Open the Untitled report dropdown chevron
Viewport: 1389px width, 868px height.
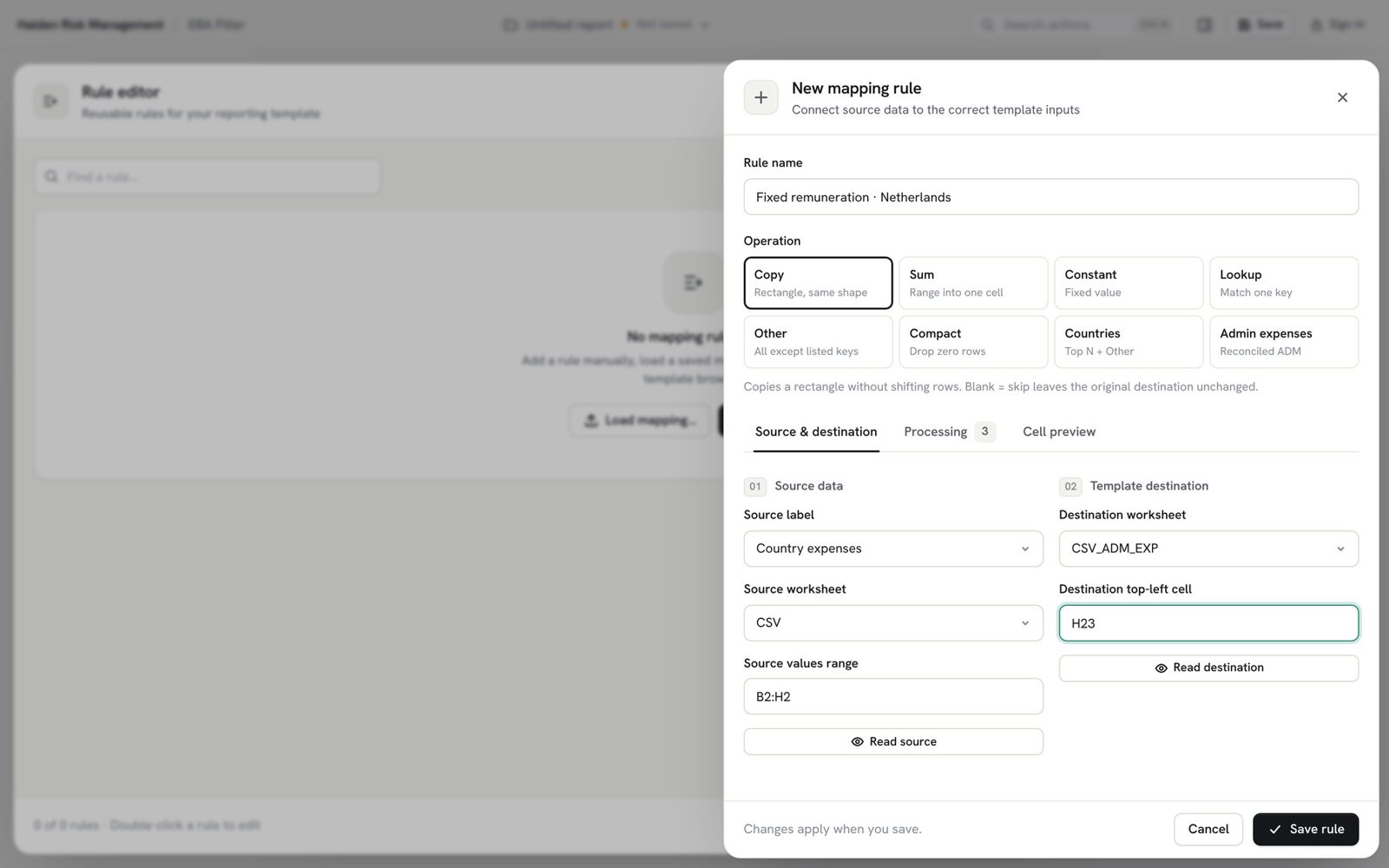point(704,25)
